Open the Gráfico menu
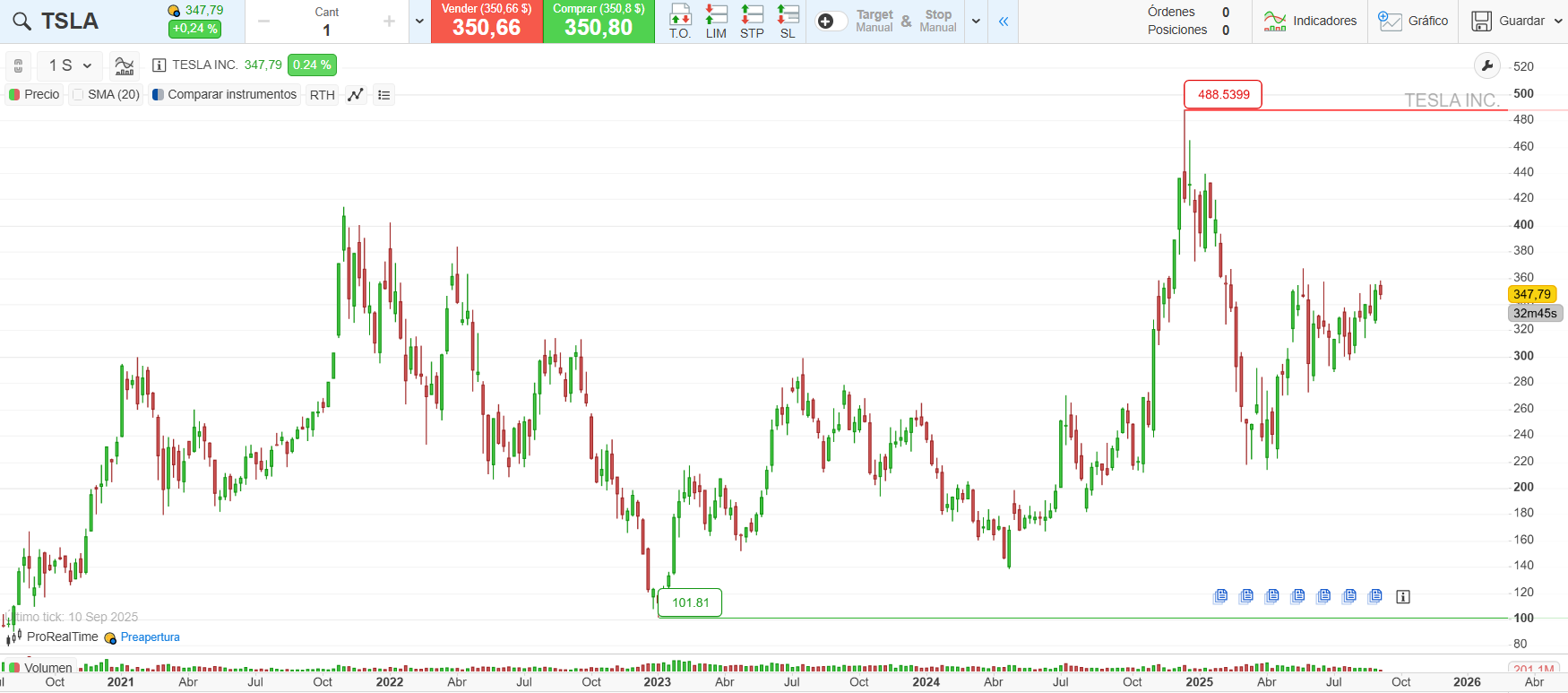1568x693 pixels. (1413, 21)
